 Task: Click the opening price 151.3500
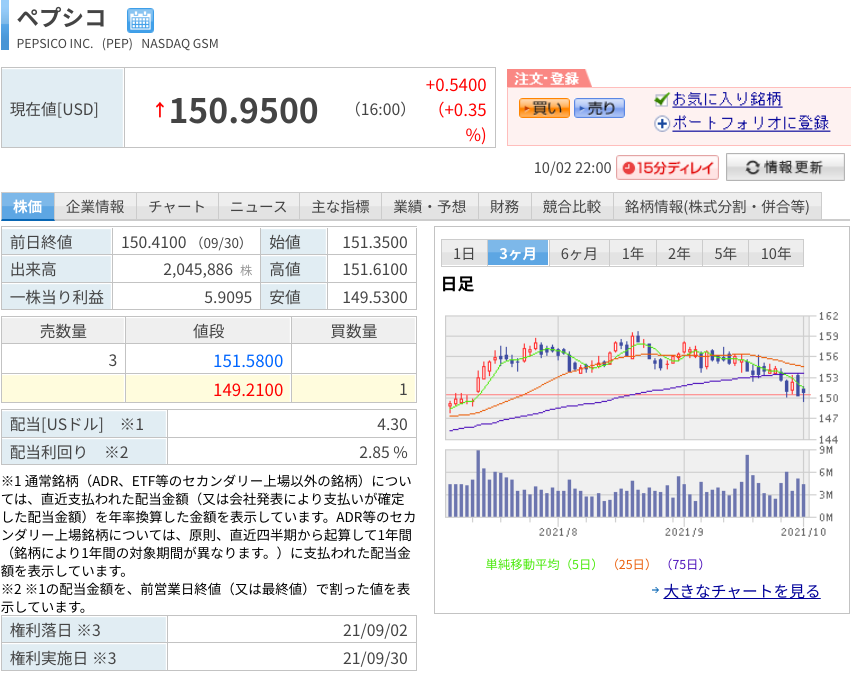[x=374, y=242]
